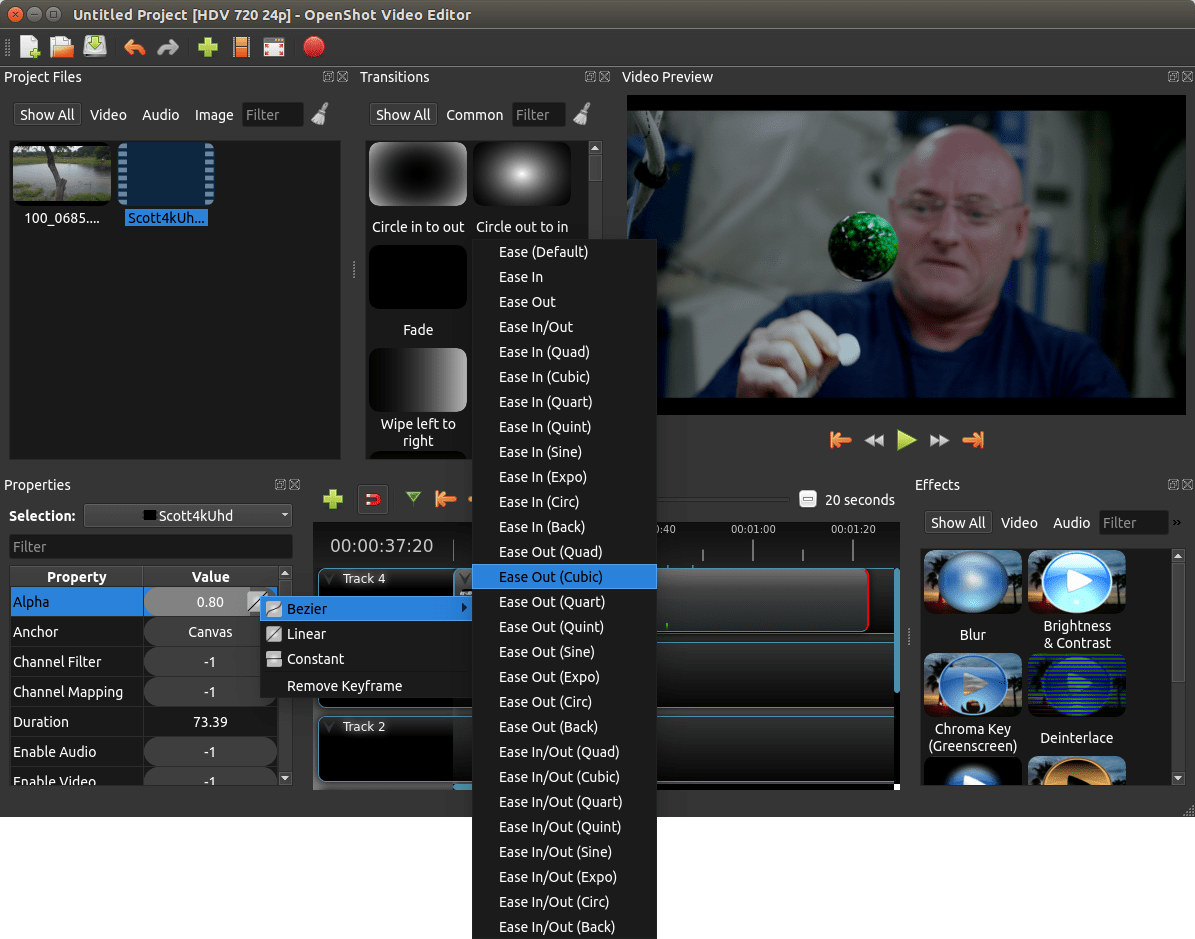Click the Anchor Canvas value

(210, 632)
